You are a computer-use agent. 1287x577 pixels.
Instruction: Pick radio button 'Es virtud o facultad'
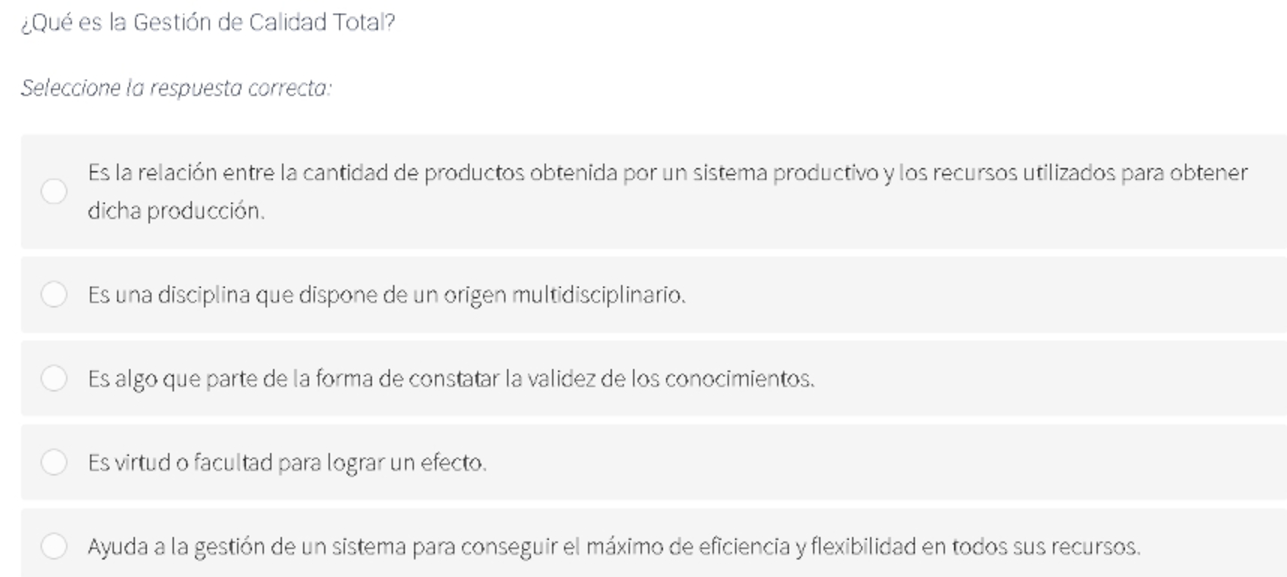pyautogui.click(x=54, y=463)
